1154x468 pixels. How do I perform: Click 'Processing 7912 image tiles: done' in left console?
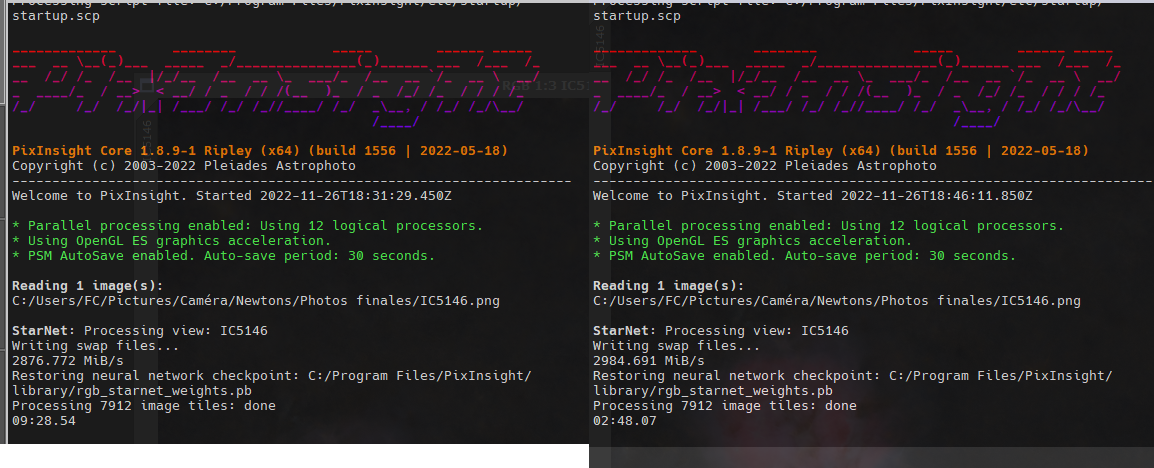(144, 405)
